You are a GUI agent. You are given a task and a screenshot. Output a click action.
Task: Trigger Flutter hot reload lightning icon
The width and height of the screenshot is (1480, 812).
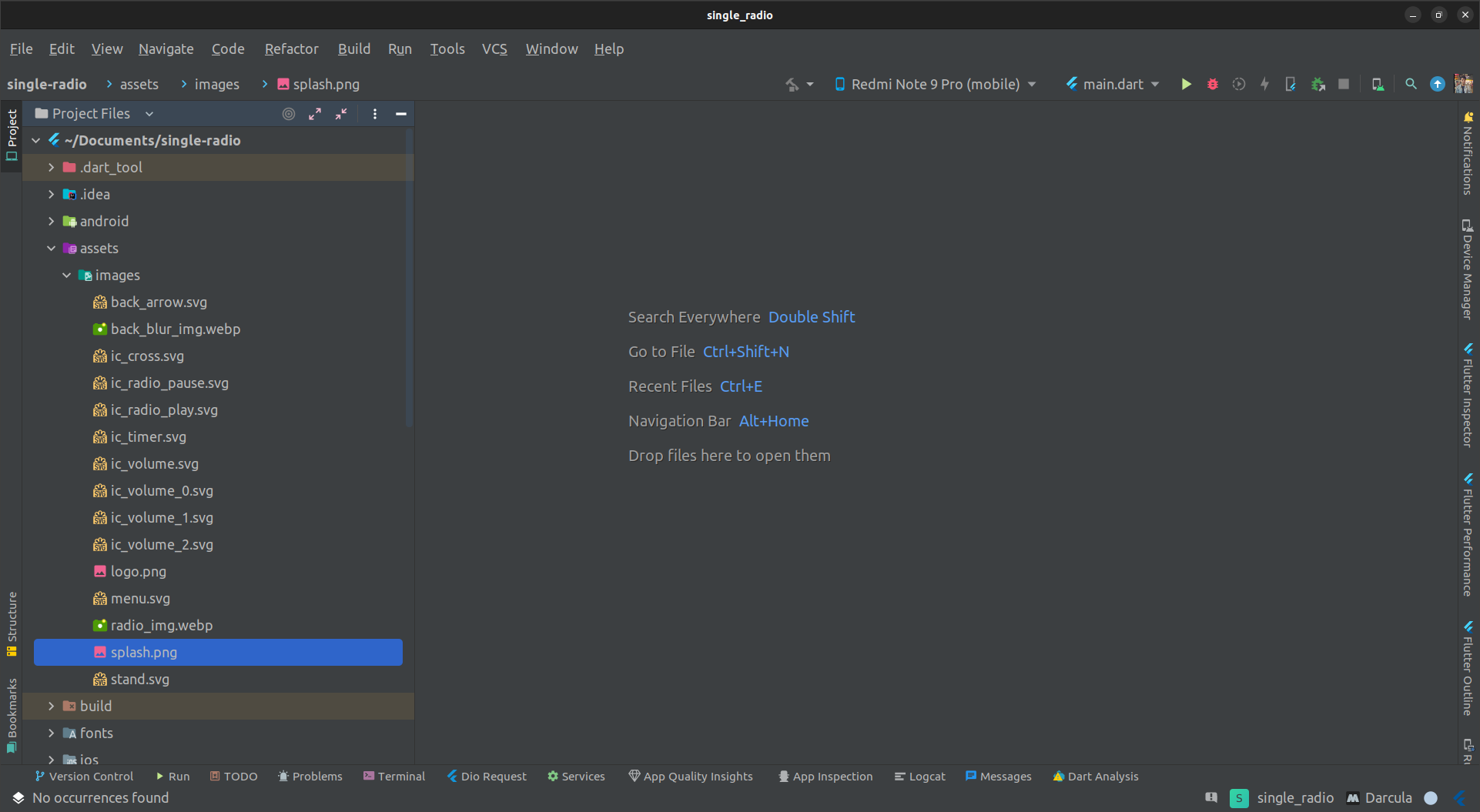(x=1264, y=84)
